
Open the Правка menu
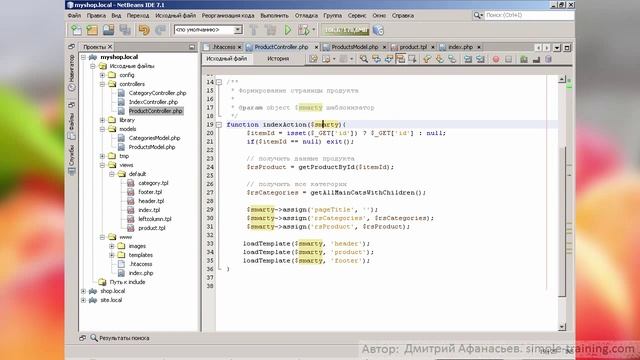click(96, 15)
